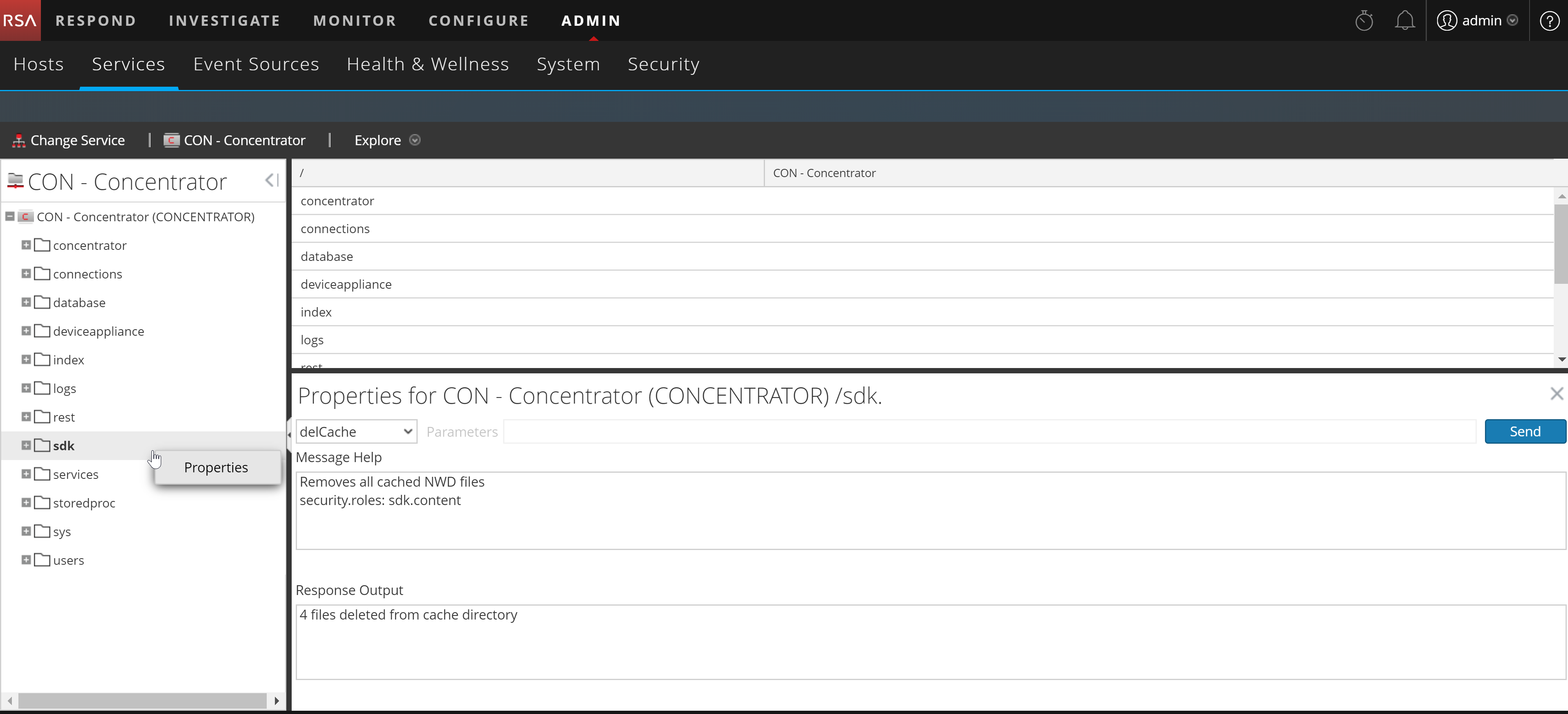Open notifications via the bell icon
The width and height of the screenshot is (1568, 714).
click(x=1405, y=20)
